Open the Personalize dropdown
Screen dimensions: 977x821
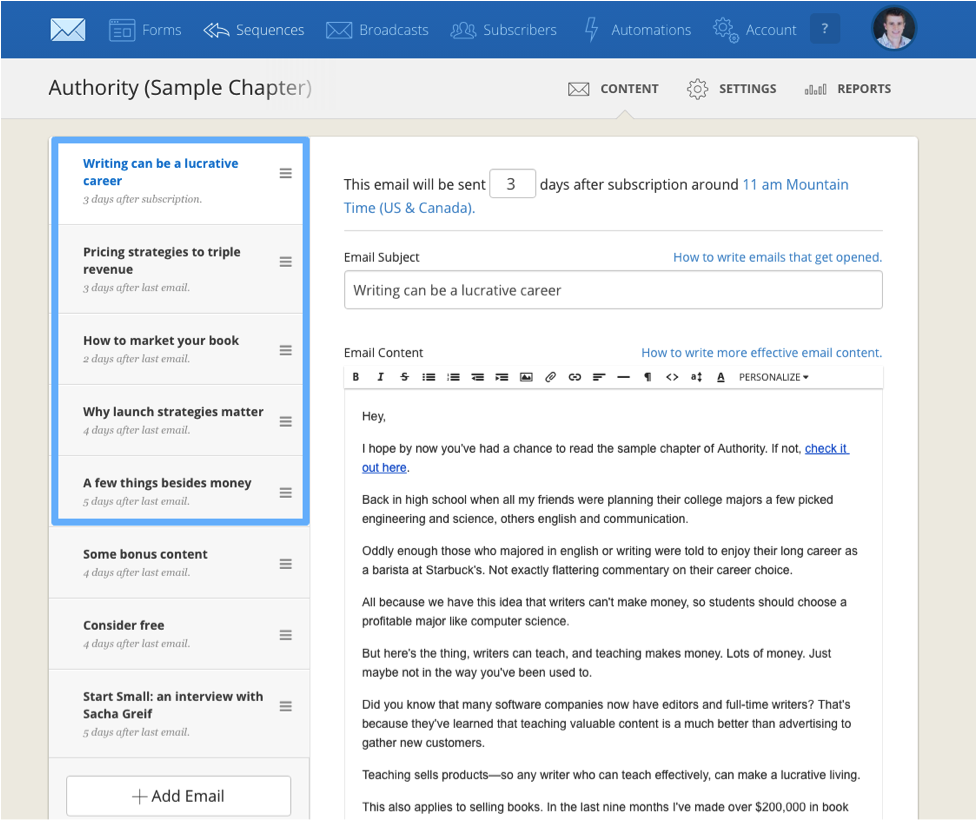click(x=773, y=377)
